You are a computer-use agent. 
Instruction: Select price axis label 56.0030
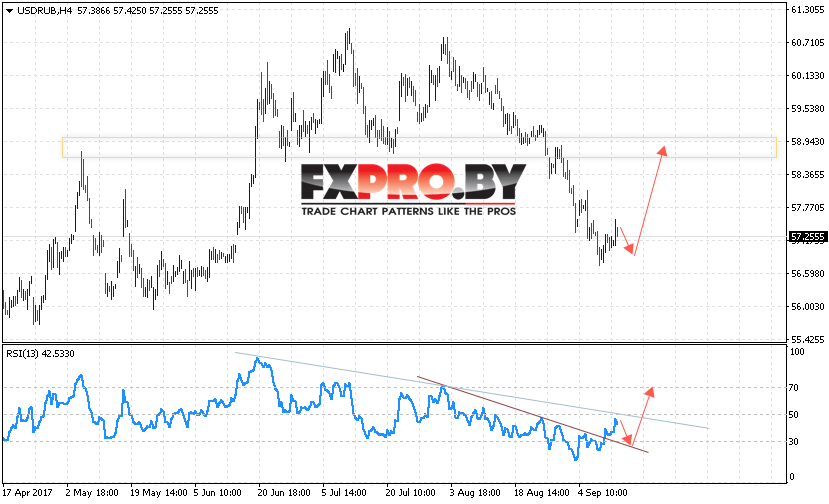click(808, 307)
